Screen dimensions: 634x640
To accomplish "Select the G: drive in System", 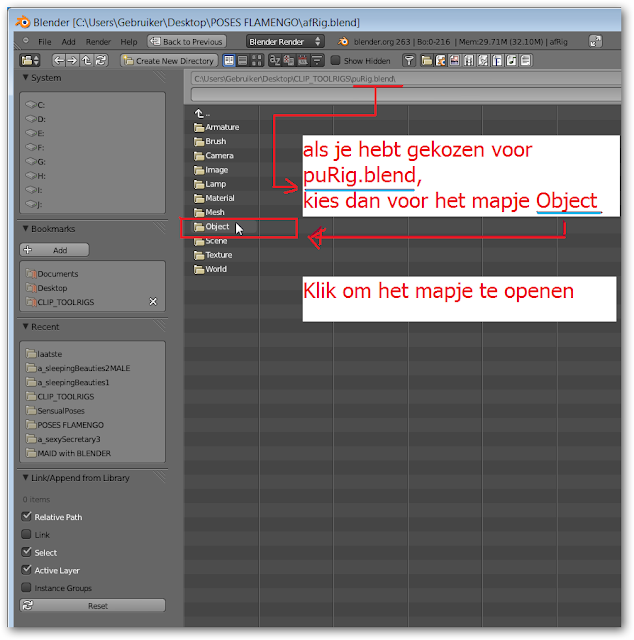I will click(x=35, y=162).
